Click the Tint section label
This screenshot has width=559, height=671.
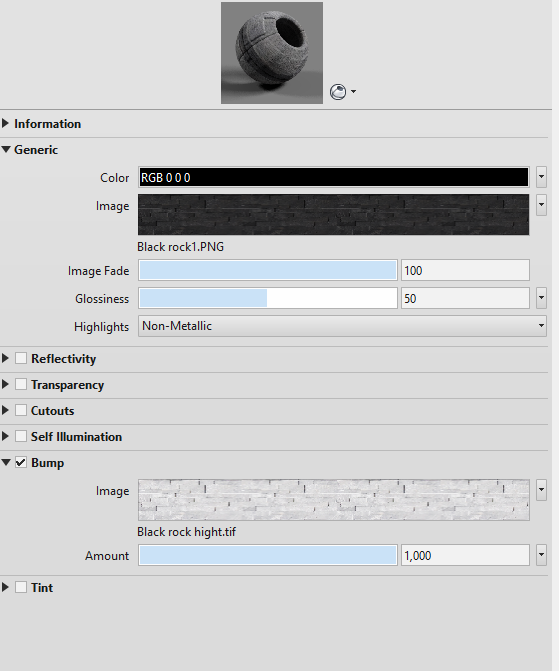point(42,588)
